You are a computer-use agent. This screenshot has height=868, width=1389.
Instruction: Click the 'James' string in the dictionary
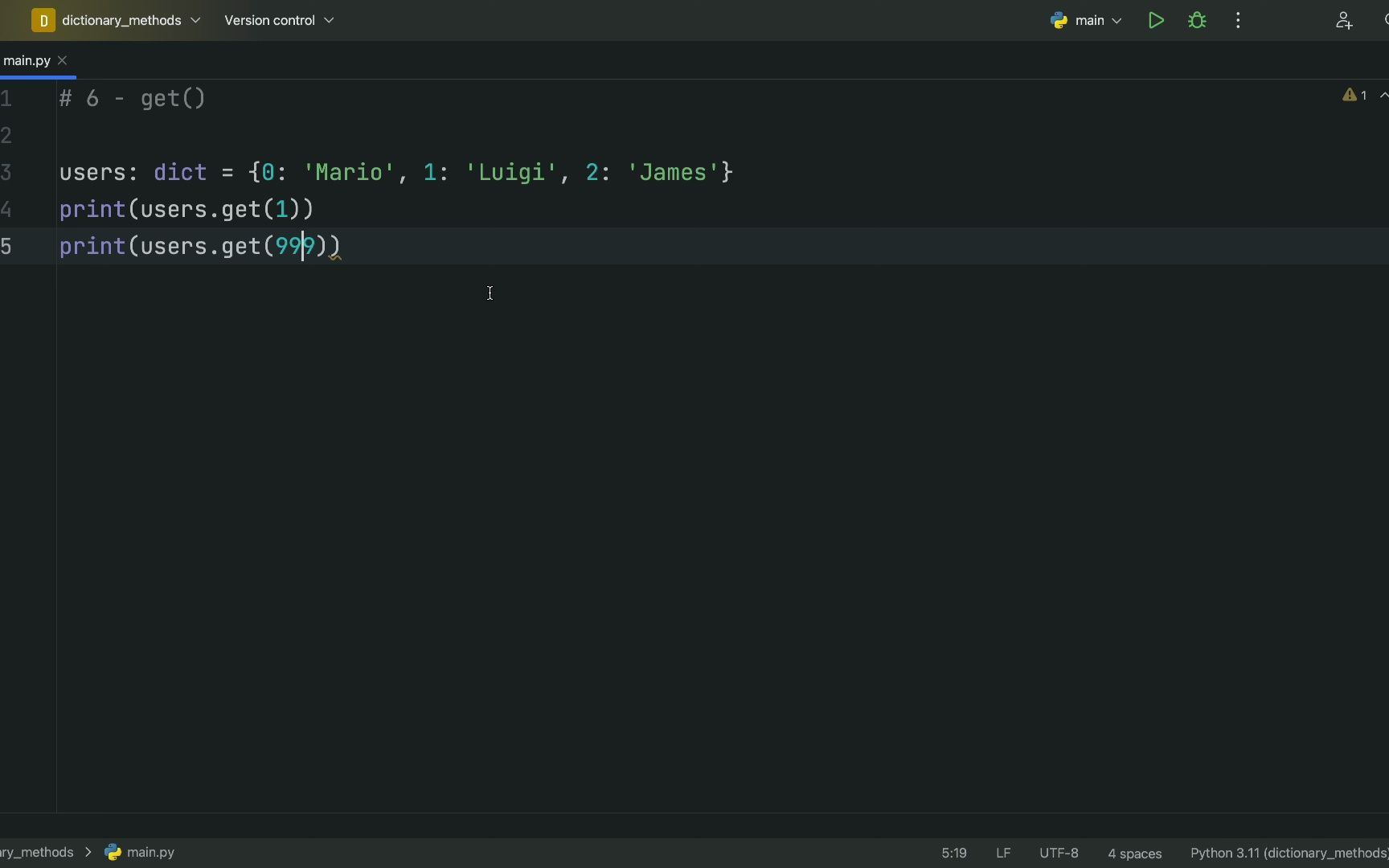pos(673,172)
